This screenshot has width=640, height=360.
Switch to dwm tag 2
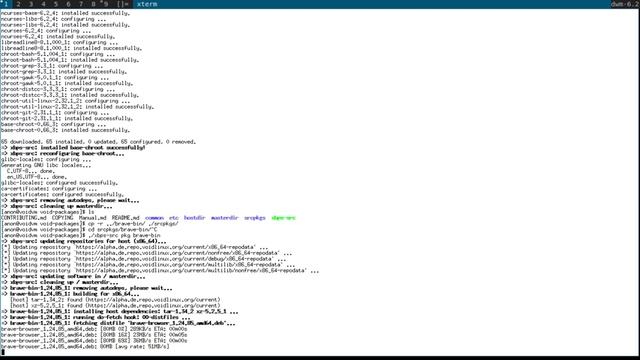click(x=18, y=4)
